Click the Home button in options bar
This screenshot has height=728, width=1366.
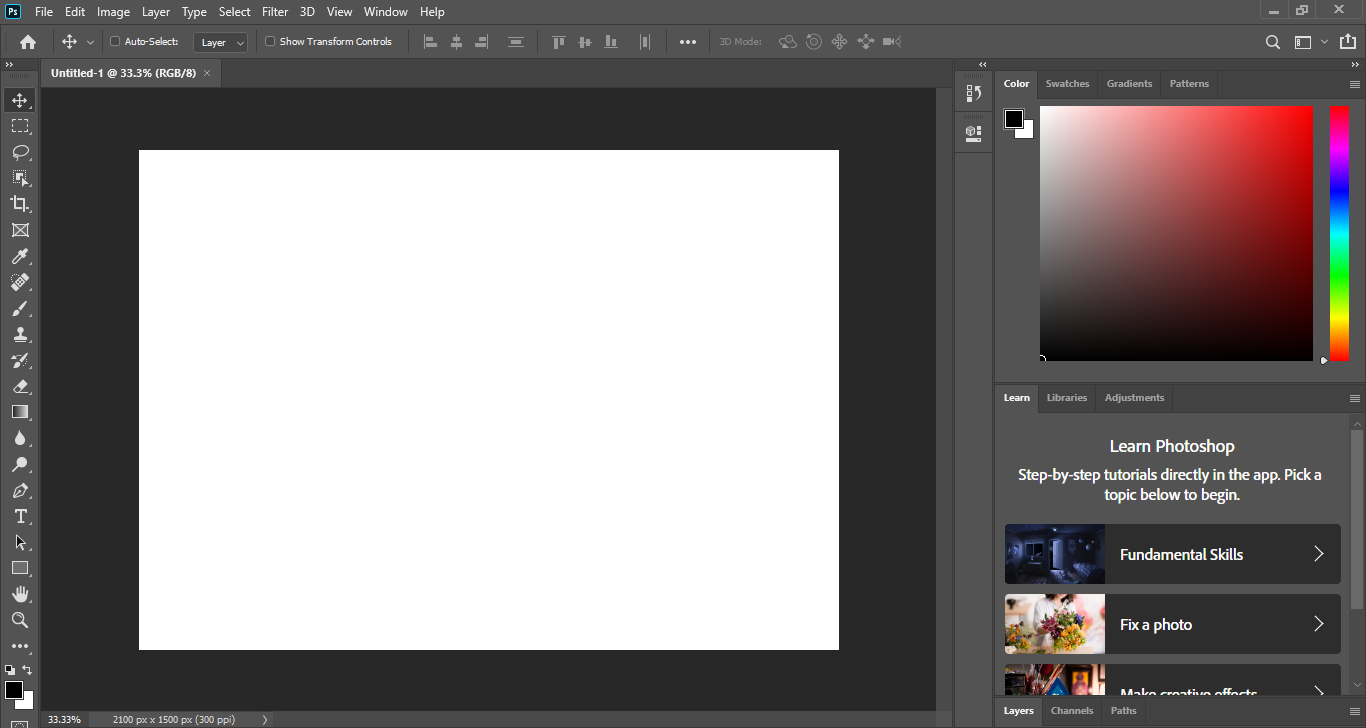[28, 42]
